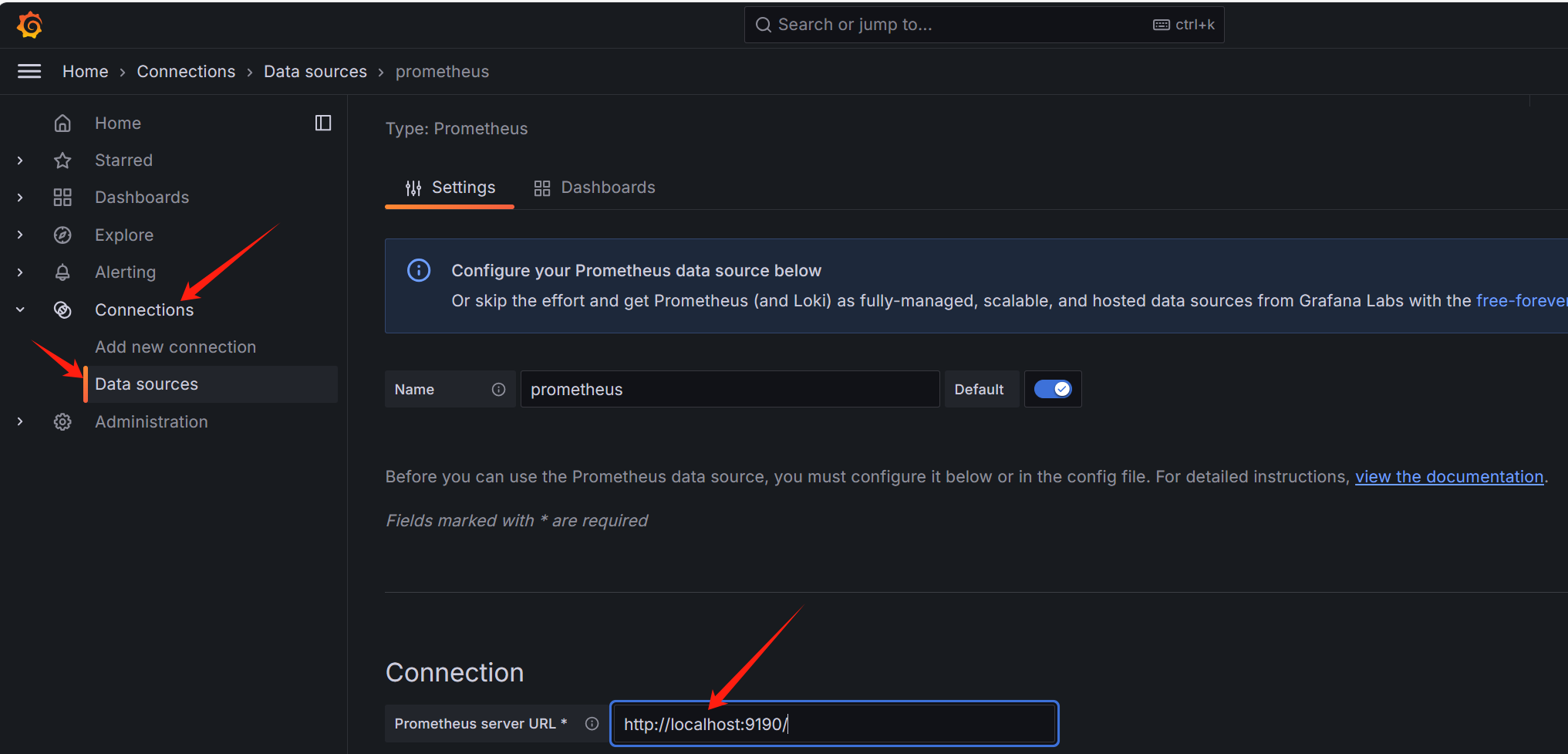Click the Home sidebar house icon
The width and height of the screenshot is (1568, 754).
[x=62, y=123]
